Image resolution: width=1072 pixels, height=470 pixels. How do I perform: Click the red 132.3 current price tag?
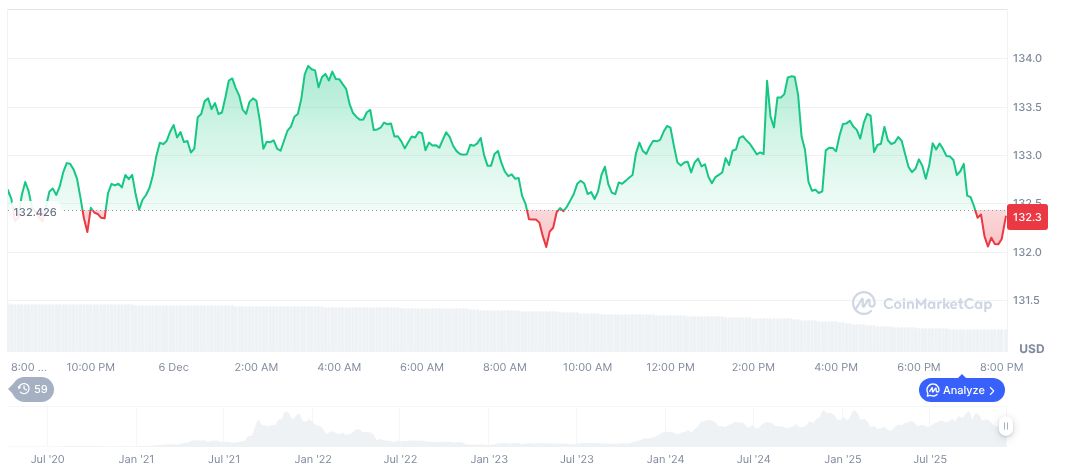click(1027, 217)
